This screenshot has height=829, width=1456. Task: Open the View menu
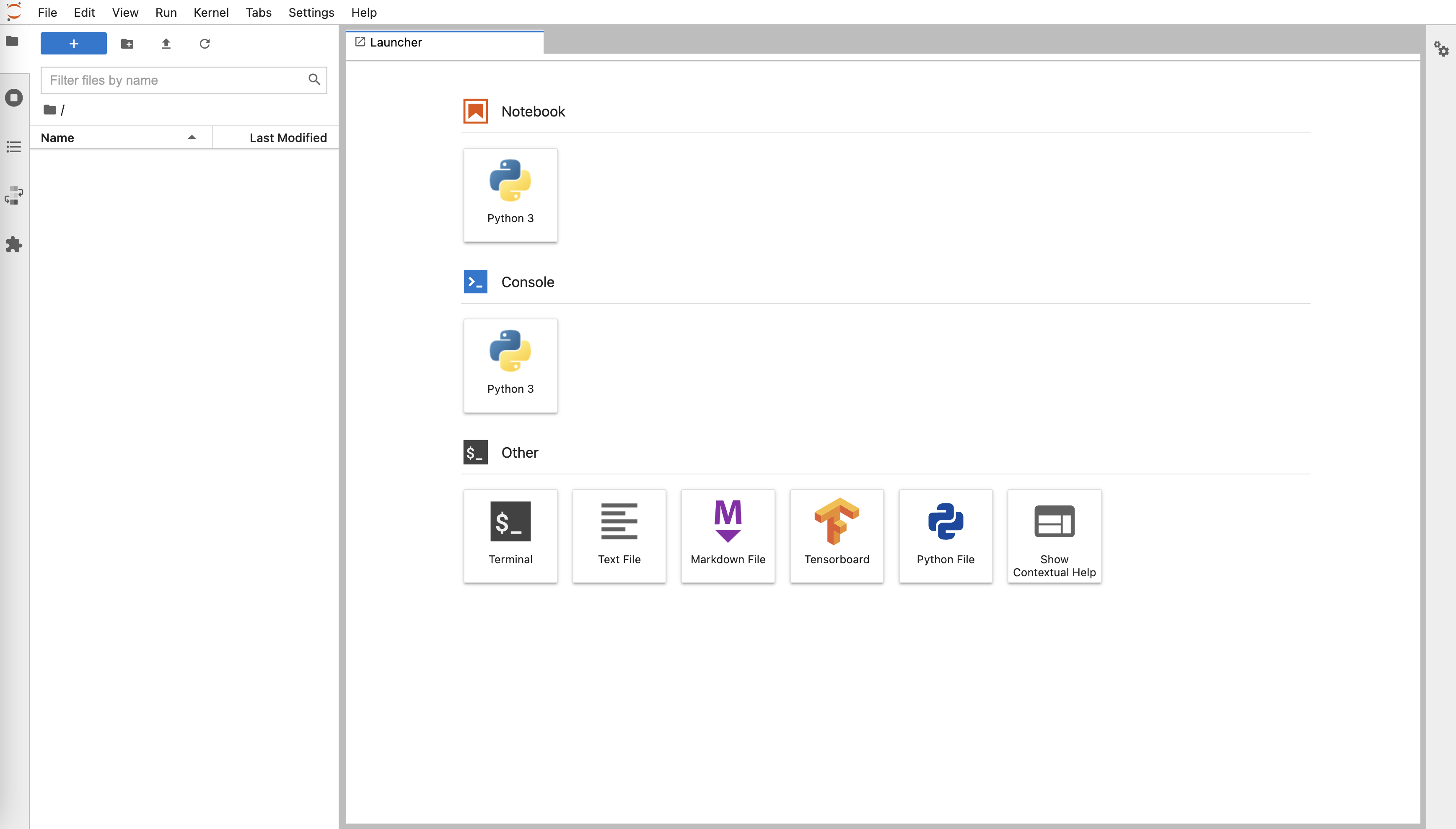[125, 13]
